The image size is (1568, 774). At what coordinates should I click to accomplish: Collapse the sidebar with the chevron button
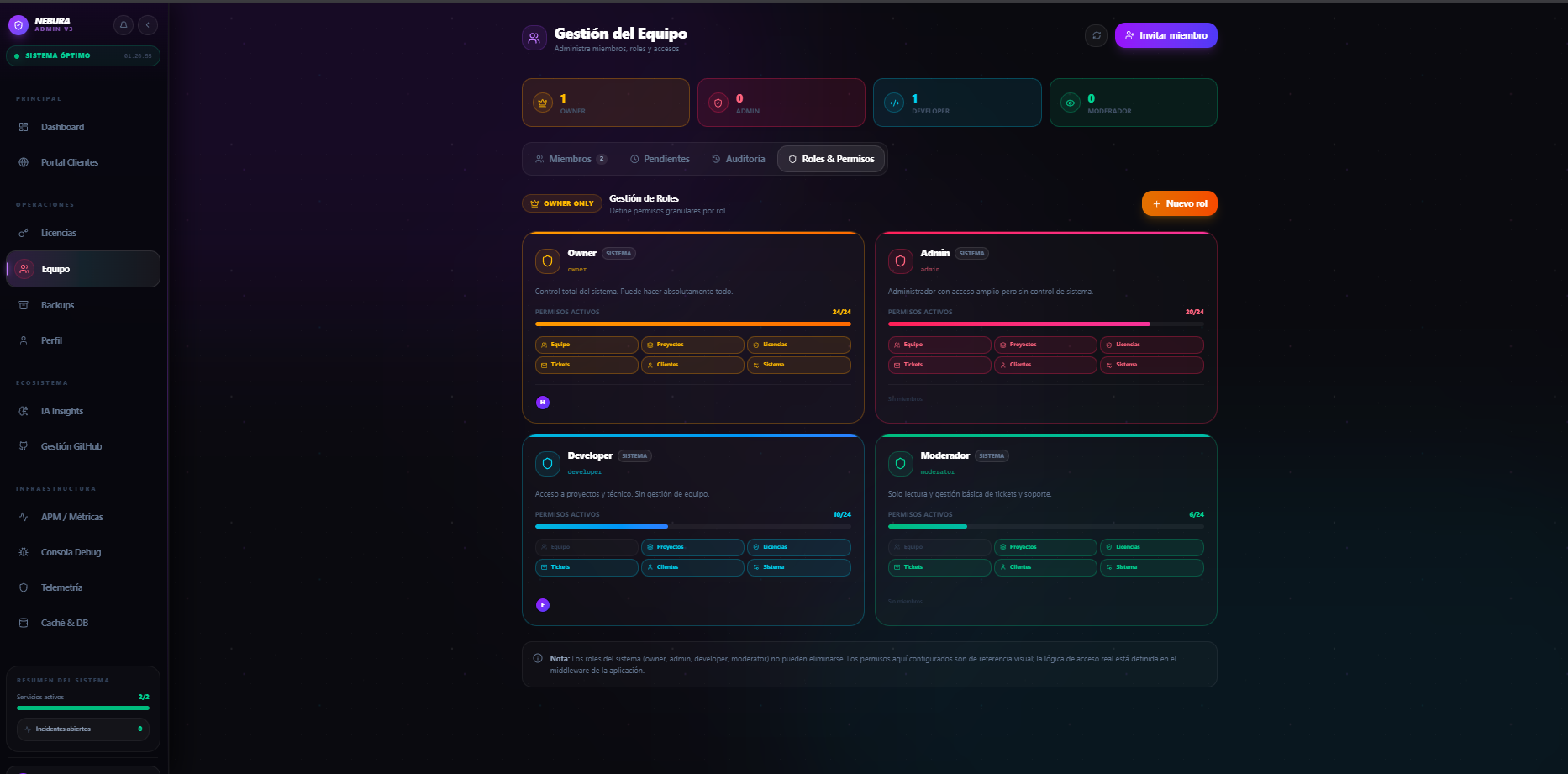tap(148, 25)
